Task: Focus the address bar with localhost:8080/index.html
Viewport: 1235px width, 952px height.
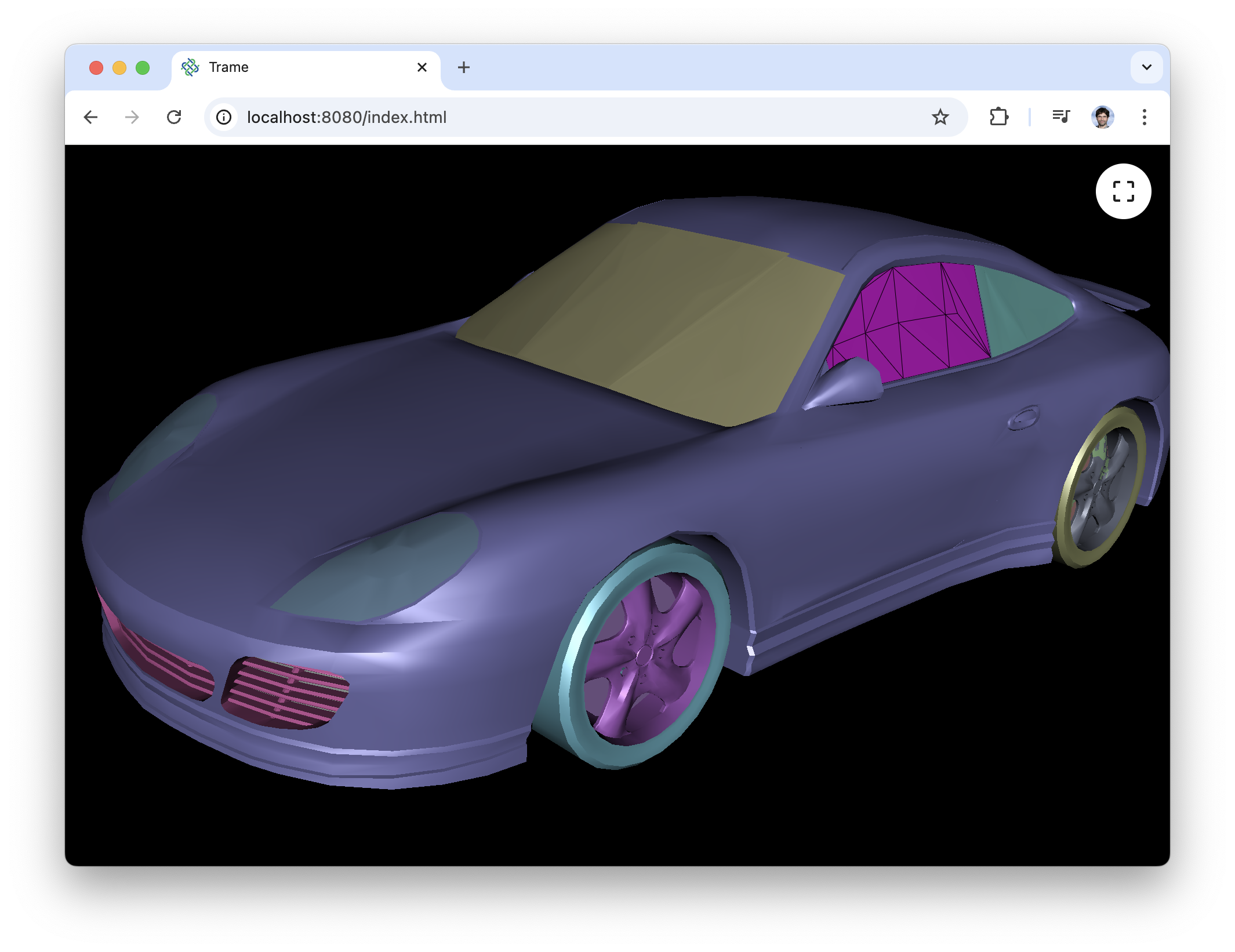Action: [586, 117]
